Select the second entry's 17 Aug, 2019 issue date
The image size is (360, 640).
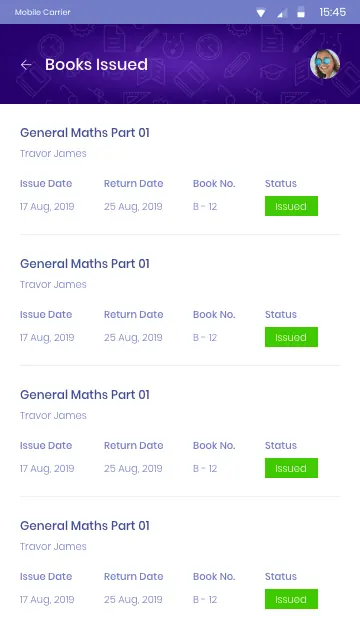click(x=47, y=338)
